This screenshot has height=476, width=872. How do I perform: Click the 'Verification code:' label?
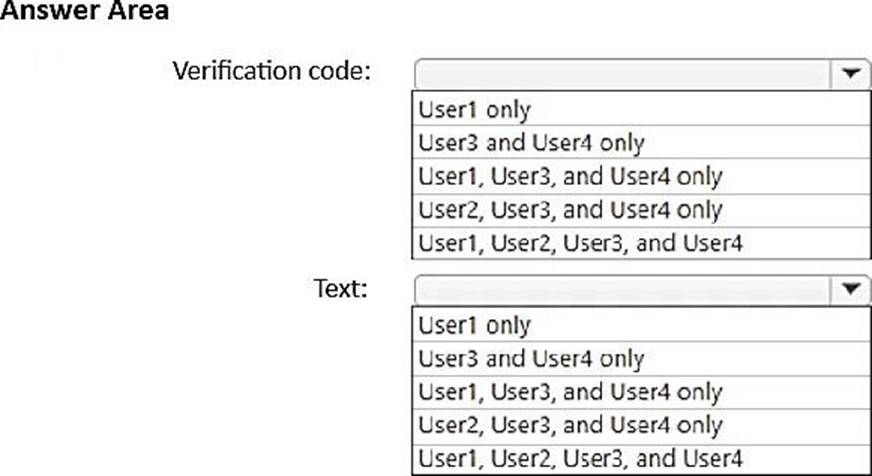pos(271,71)
